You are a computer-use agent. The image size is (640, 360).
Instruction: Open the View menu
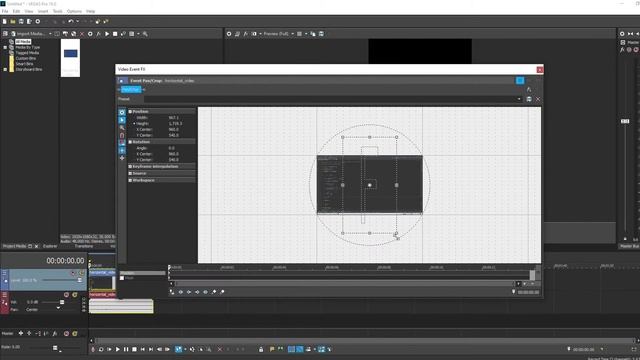click(x=29, y=11)
